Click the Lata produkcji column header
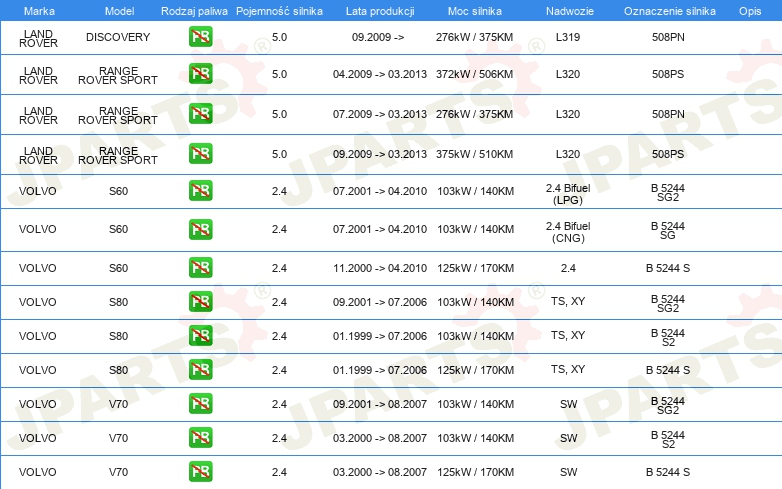Screen dimensions: 782x489 [380, 11]
